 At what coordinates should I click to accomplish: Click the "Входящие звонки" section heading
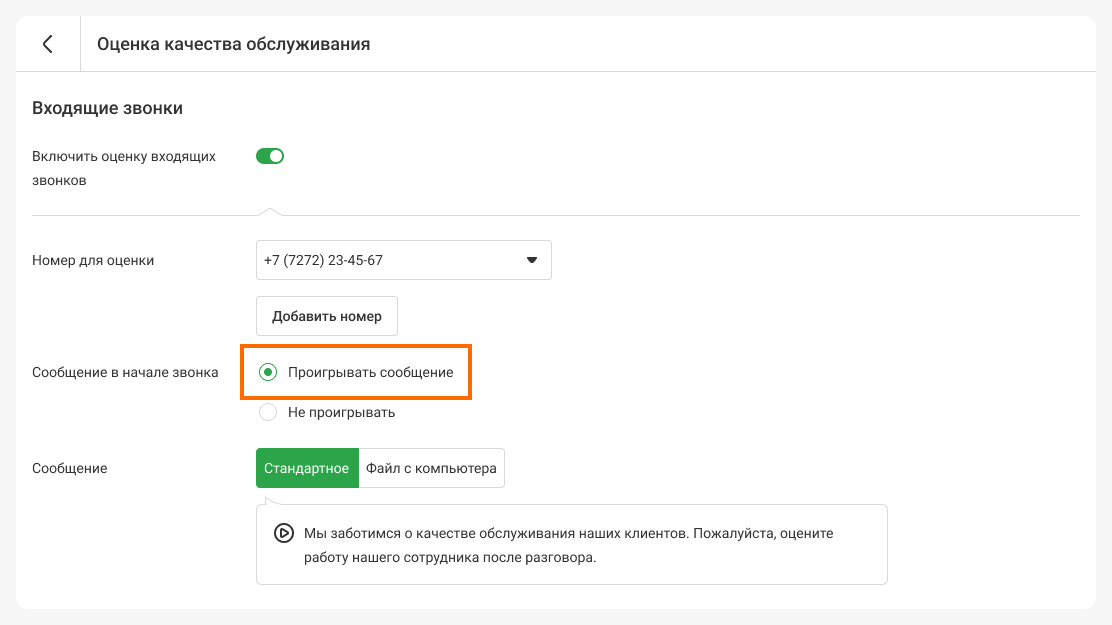(x=107, y=108)
